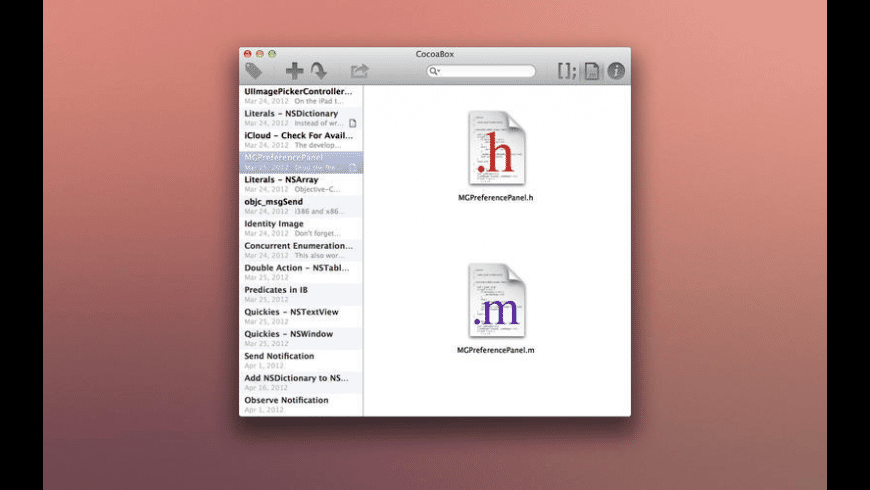This screenshot has height=490, width=870.
Task: Add a new snippet with plus icon
Action: pos(294,70)
